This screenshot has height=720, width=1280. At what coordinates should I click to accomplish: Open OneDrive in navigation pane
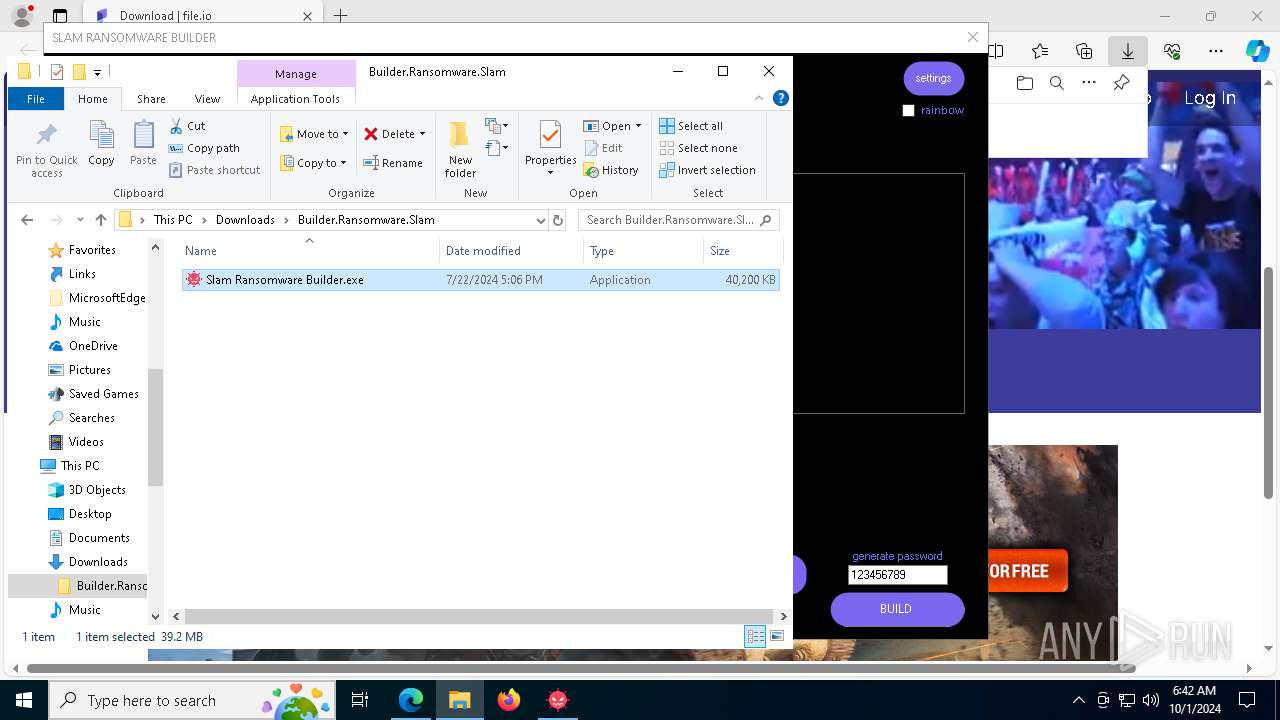pyautogui.click(x=93, y=346)
